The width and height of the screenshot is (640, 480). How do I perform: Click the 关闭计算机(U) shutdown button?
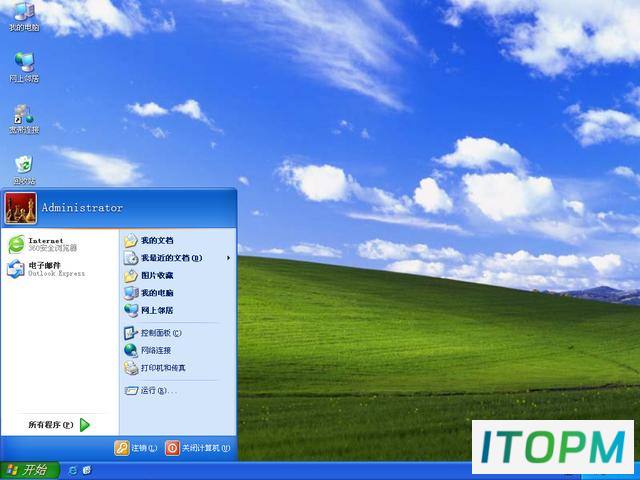(x=198, y=448)
